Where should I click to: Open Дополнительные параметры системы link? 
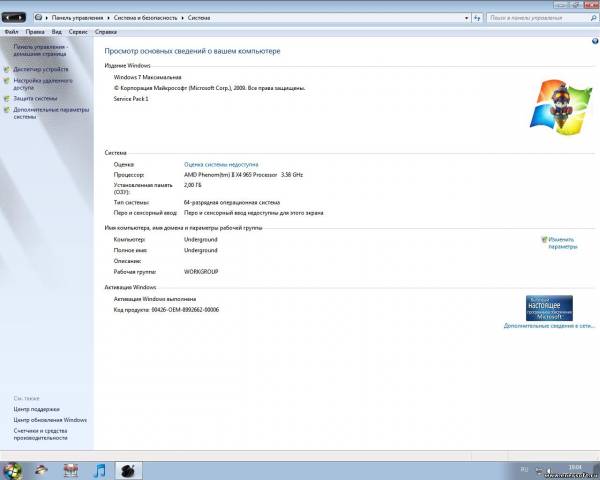[x=51, y=113]
